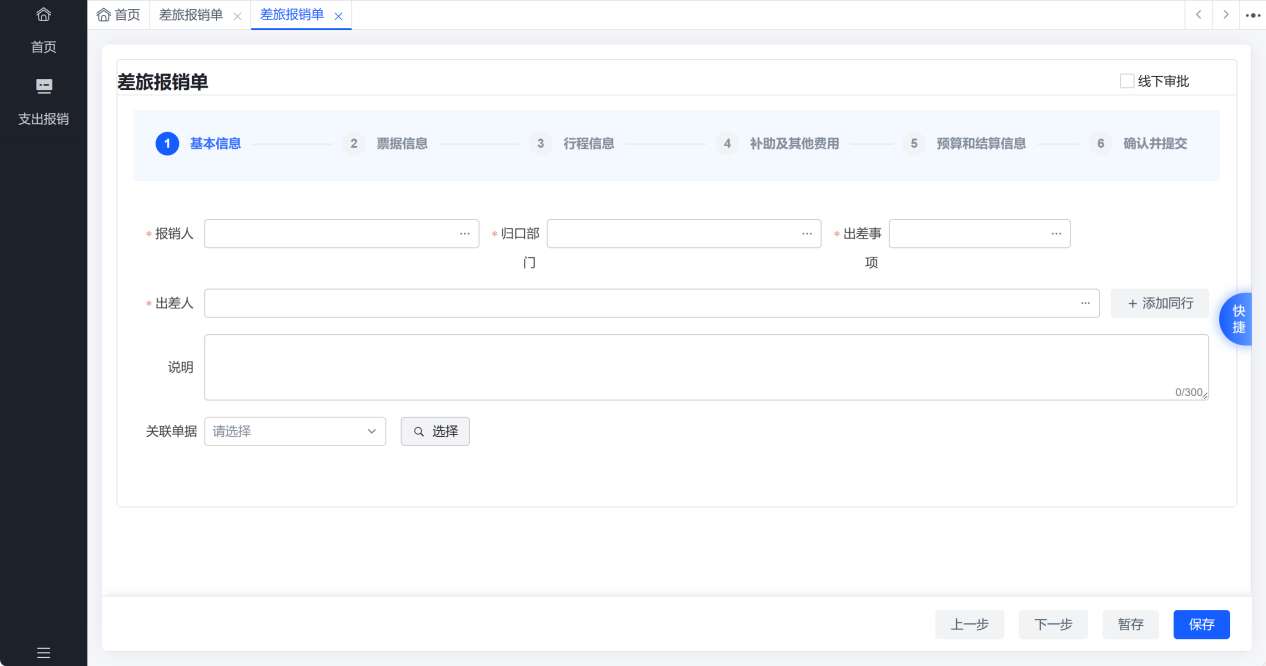Click the 下一步 button
This screenshot has height=666, width=1266.
(1053, 624)
